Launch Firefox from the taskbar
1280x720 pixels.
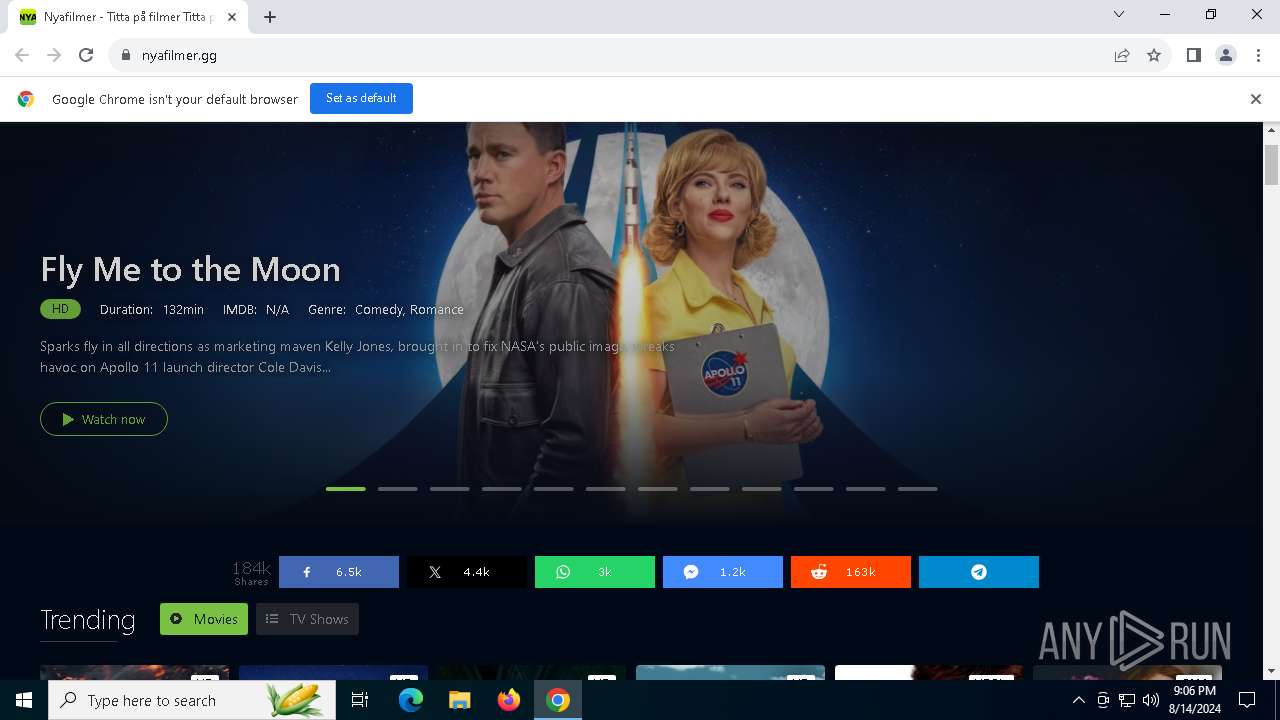point(509,700)
